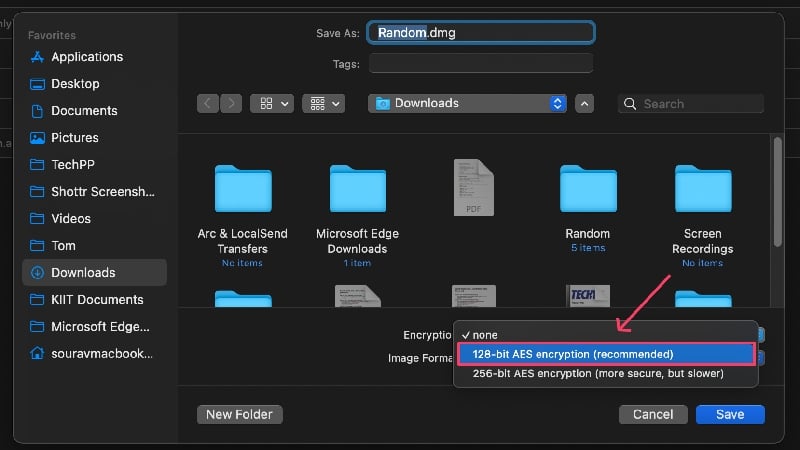
Task: Select the PDF file thumbnail
Action: tap(473, 187)
